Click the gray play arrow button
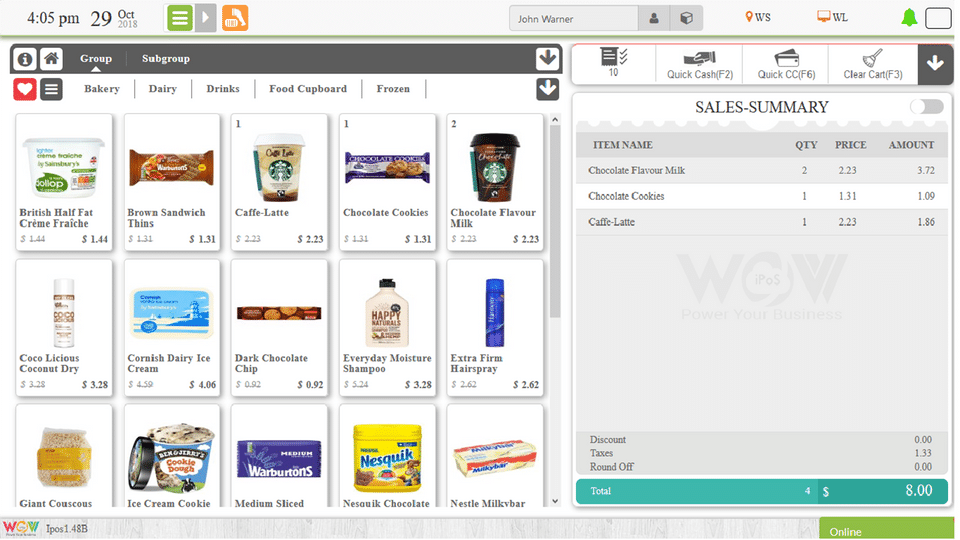The height and width of the screenshot is (540, 960). 206,18
